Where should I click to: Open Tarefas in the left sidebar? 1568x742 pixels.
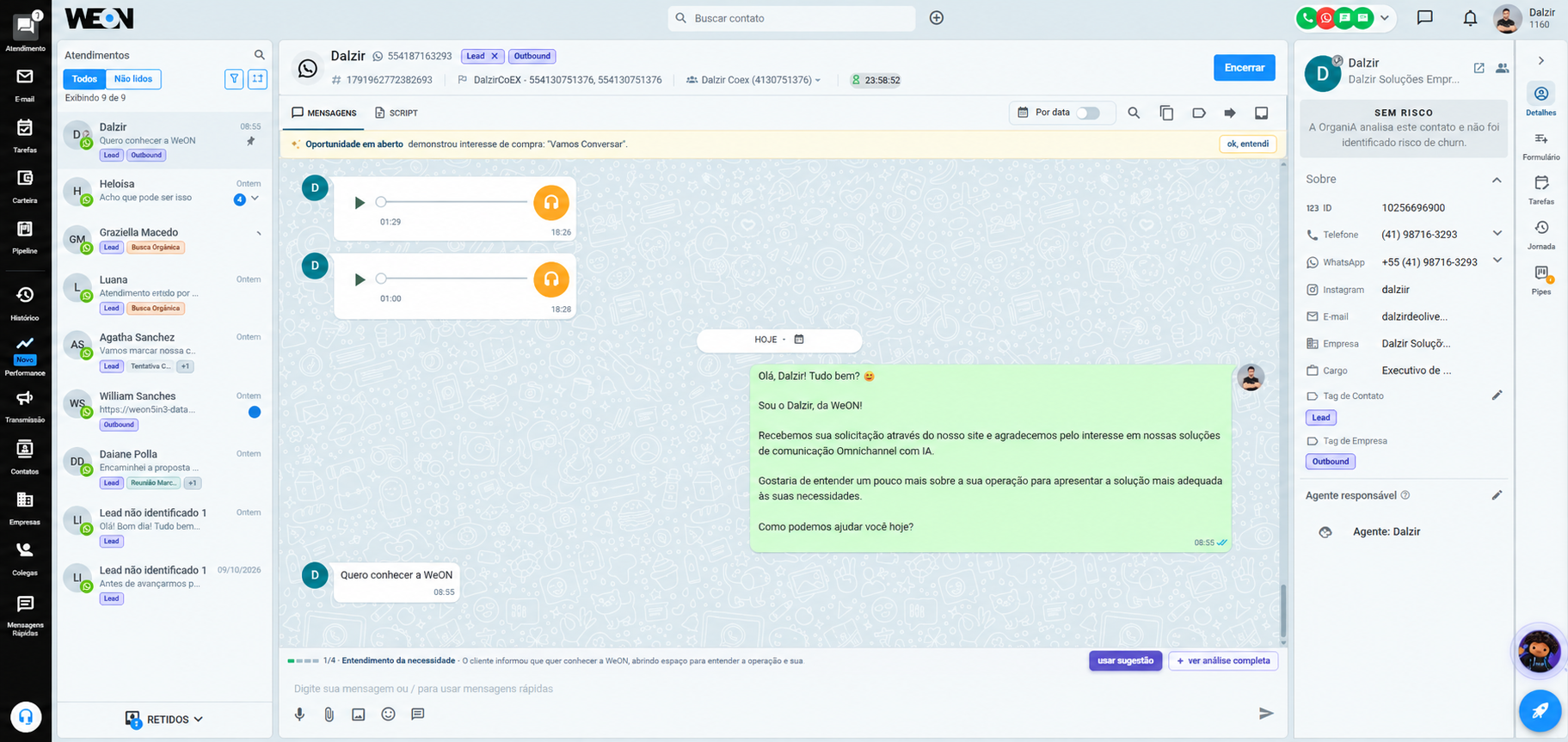tap(25, 136)
